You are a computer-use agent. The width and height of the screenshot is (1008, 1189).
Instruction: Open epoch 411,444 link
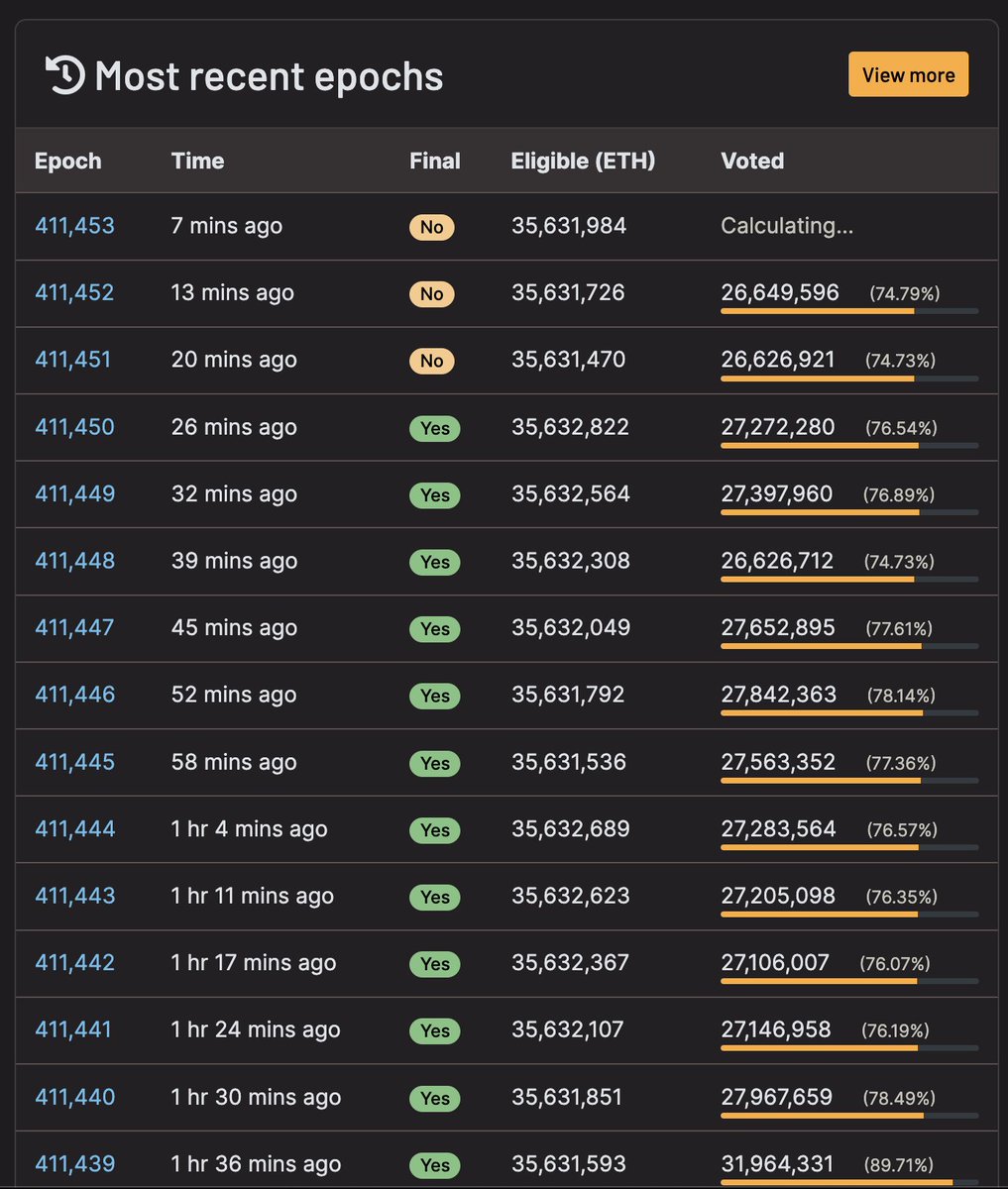[x=74, y=829]
